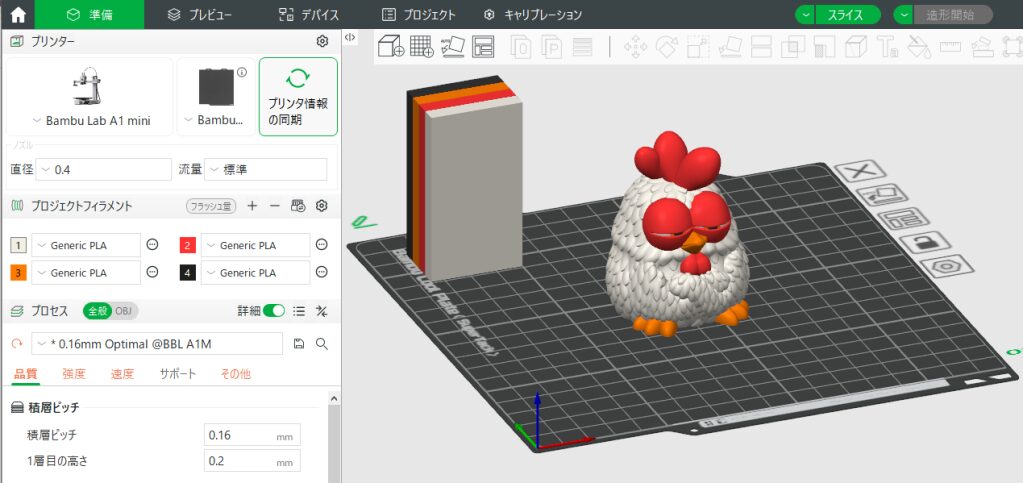Select the Measure ruler tool
Viewport: 1023px width, 483px height.
point(950,47)
